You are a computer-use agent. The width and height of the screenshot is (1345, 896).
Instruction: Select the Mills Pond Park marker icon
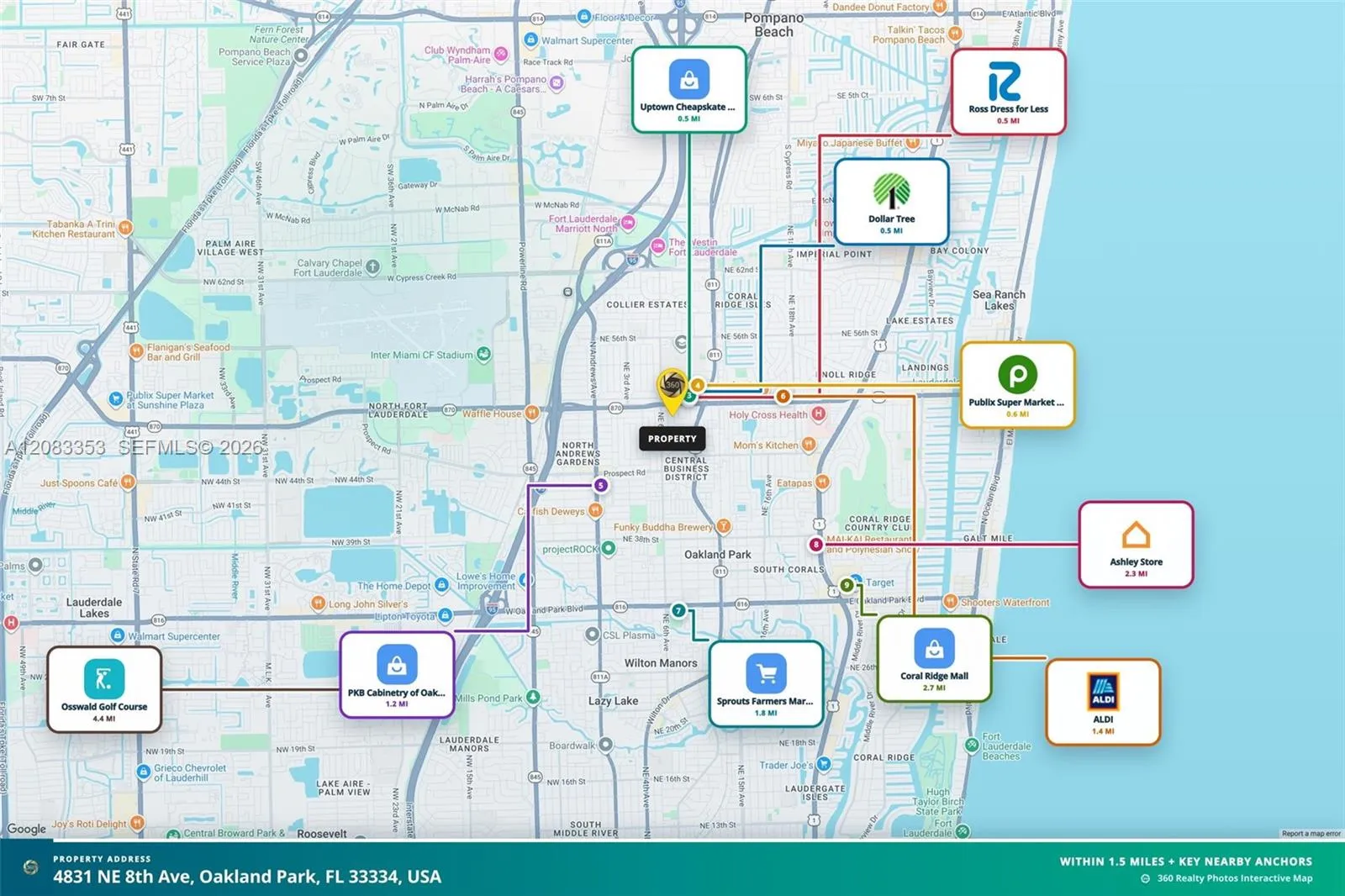coord(533,698)
